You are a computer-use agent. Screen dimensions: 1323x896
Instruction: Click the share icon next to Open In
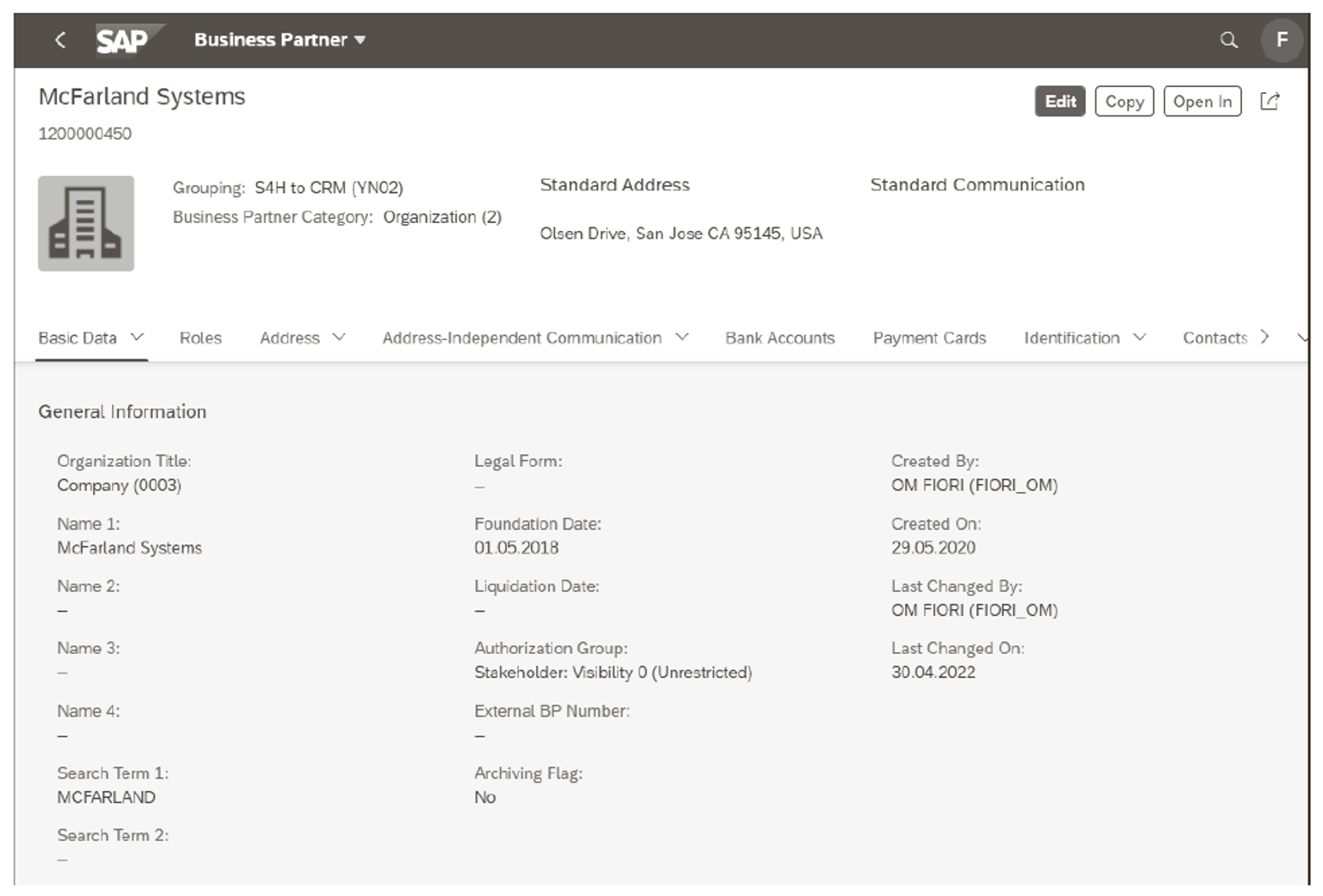click(1269, 101)
